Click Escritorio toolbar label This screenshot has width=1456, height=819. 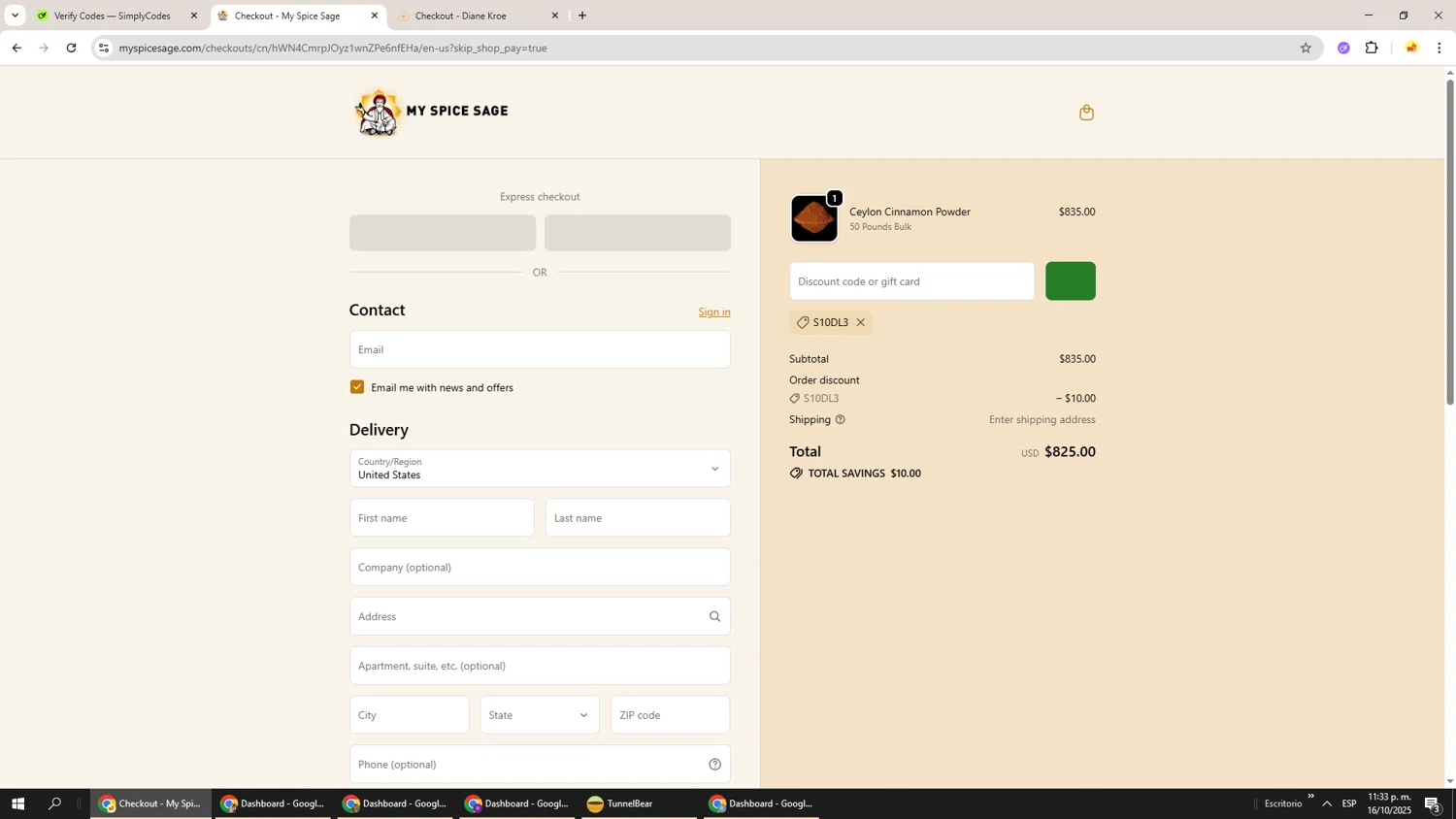1283,803
